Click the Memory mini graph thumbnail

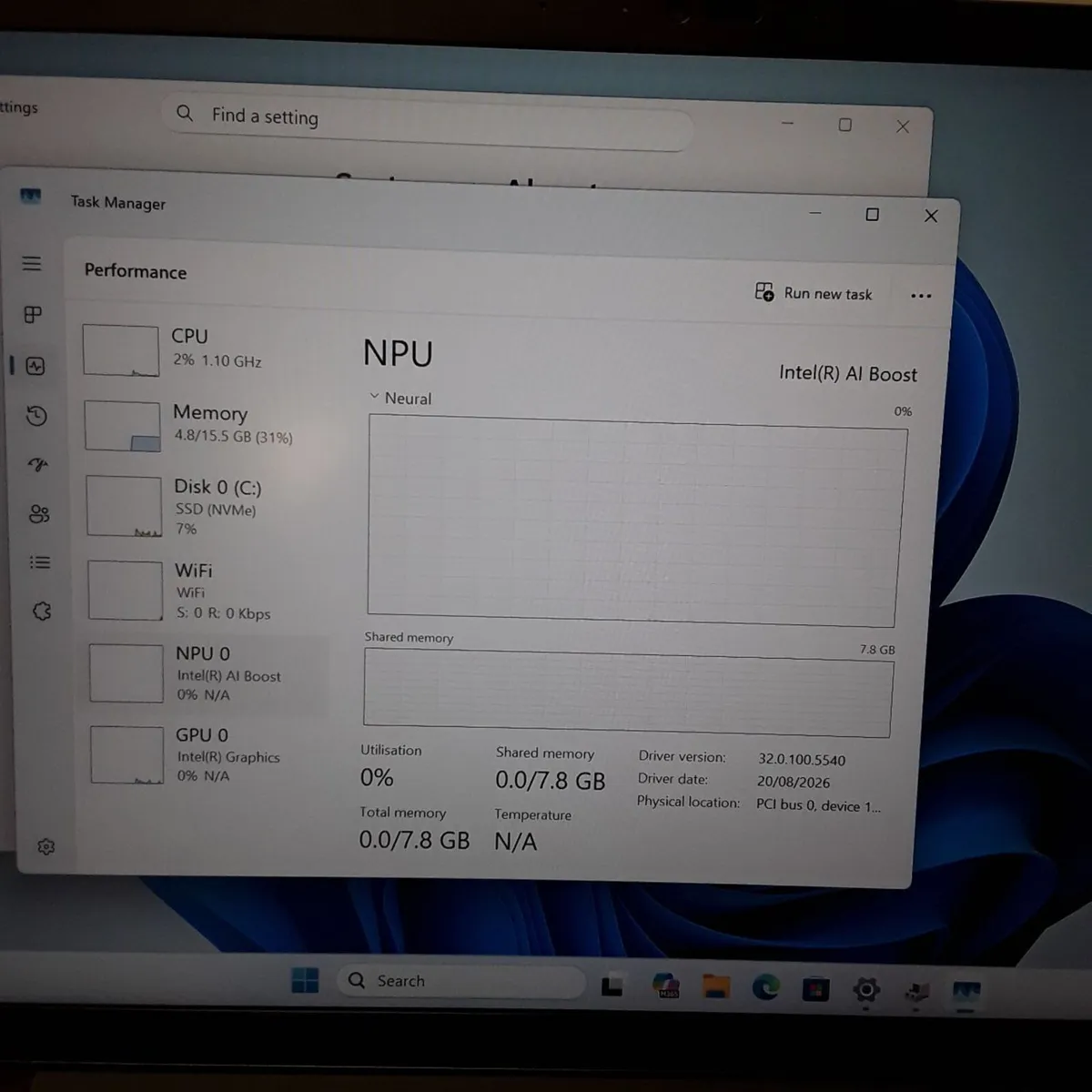(123, 426)
